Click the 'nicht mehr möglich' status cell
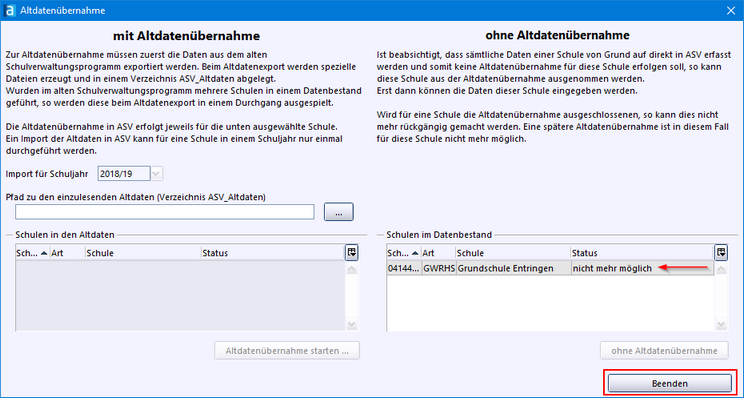Screen dimensions: 744x398 click(x=642, y=268)
